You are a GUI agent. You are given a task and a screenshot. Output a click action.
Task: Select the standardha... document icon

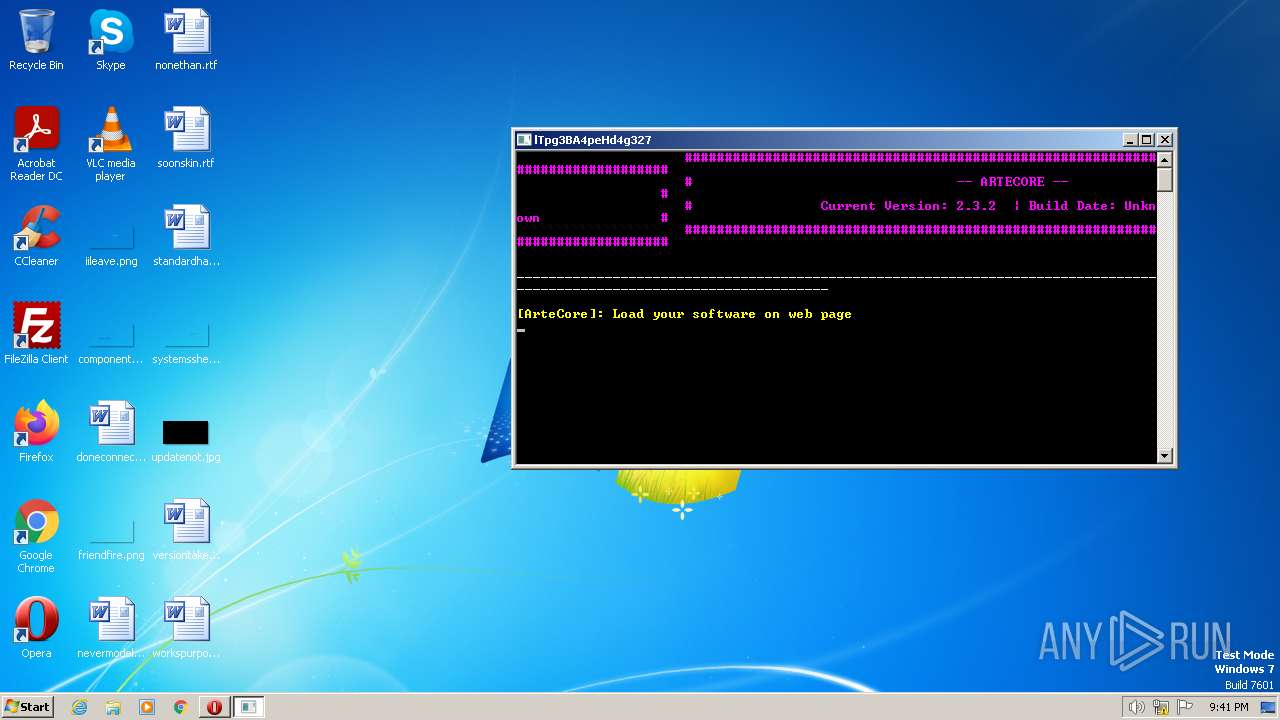click(186, 237)
